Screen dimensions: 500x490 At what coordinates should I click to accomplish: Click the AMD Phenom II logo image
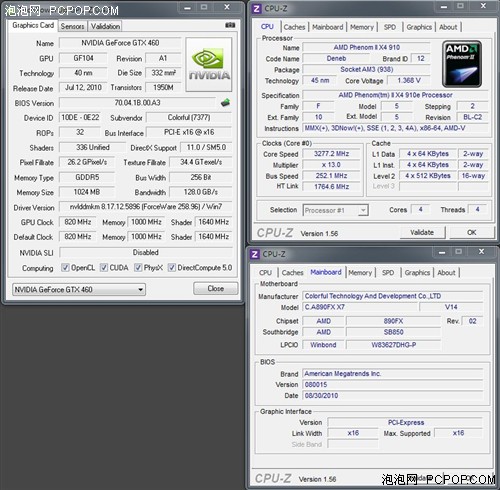[462, 64]
